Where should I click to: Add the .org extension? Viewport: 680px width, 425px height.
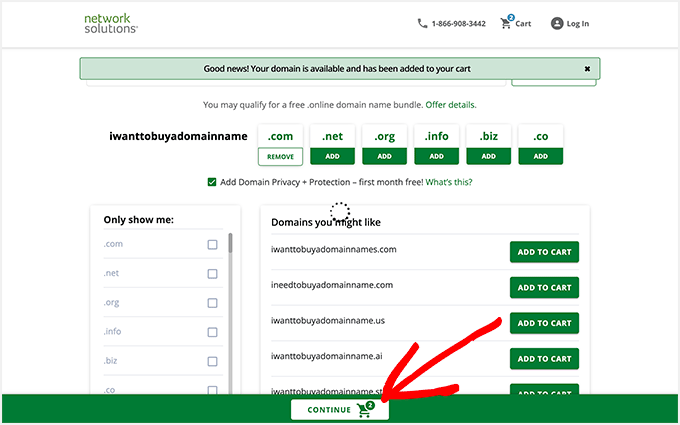coord(384,156)
